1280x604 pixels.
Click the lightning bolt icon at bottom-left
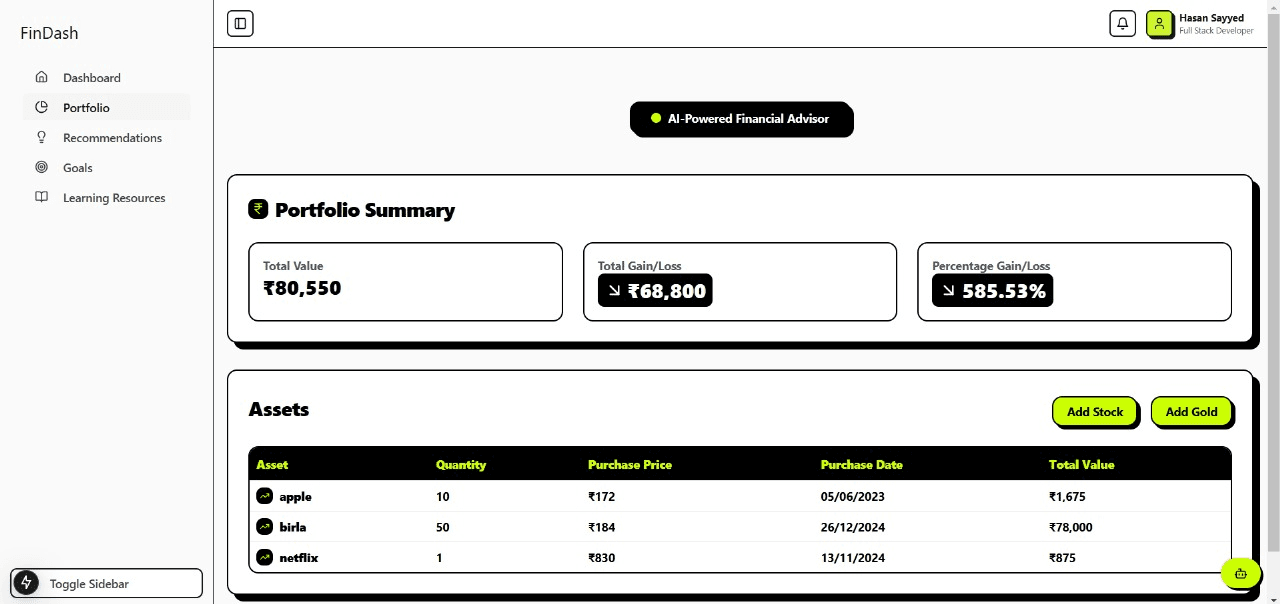point(26,583)
